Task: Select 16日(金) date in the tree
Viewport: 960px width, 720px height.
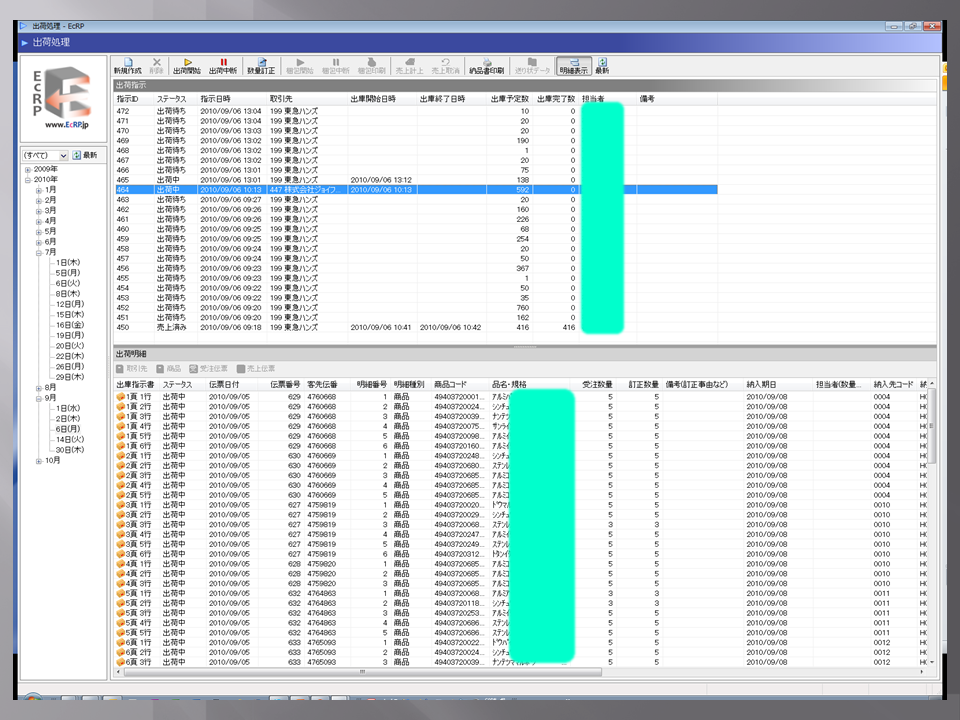Action: point(69,325)
